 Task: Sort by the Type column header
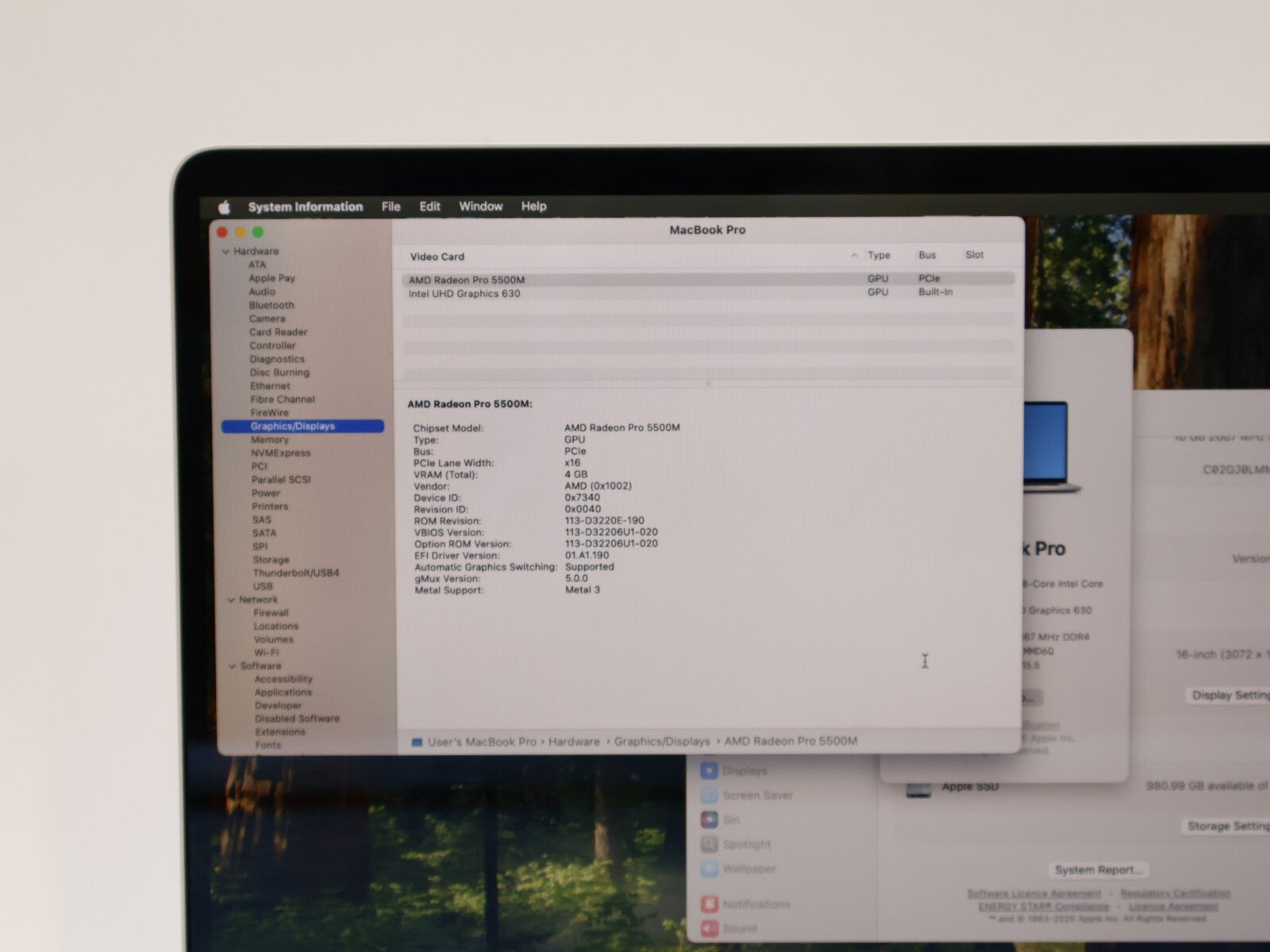(879, 255)
